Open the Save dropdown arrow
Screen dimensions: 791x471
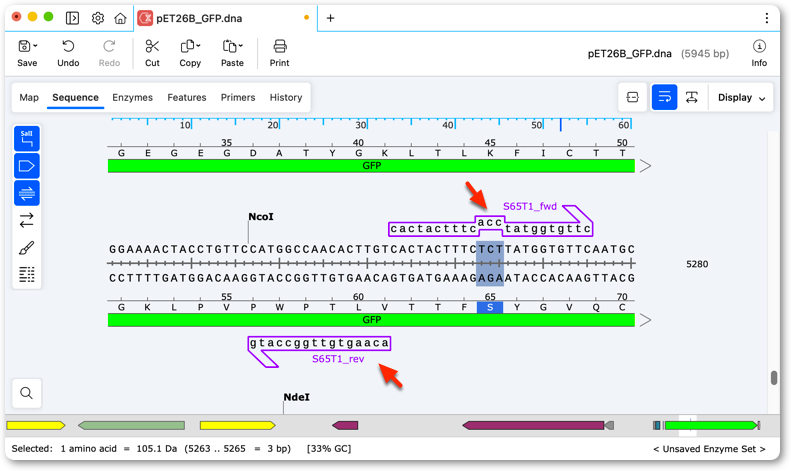tap(35, 46)
